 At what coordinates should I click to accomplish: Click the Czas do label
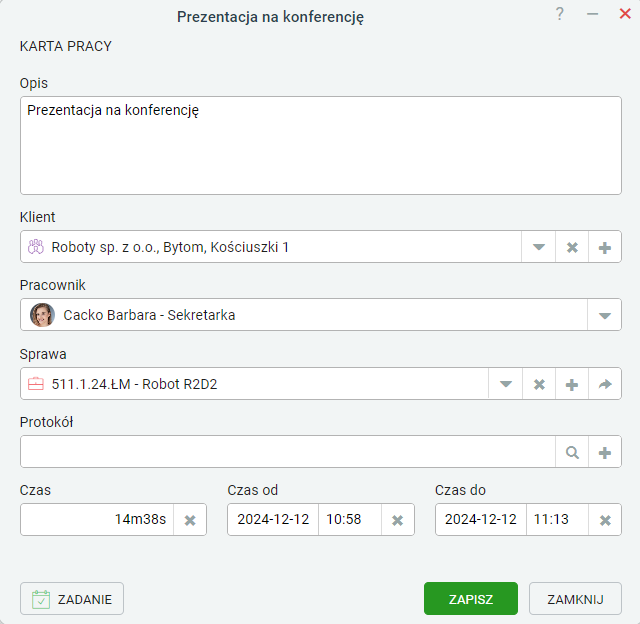[x=460, y=490]
